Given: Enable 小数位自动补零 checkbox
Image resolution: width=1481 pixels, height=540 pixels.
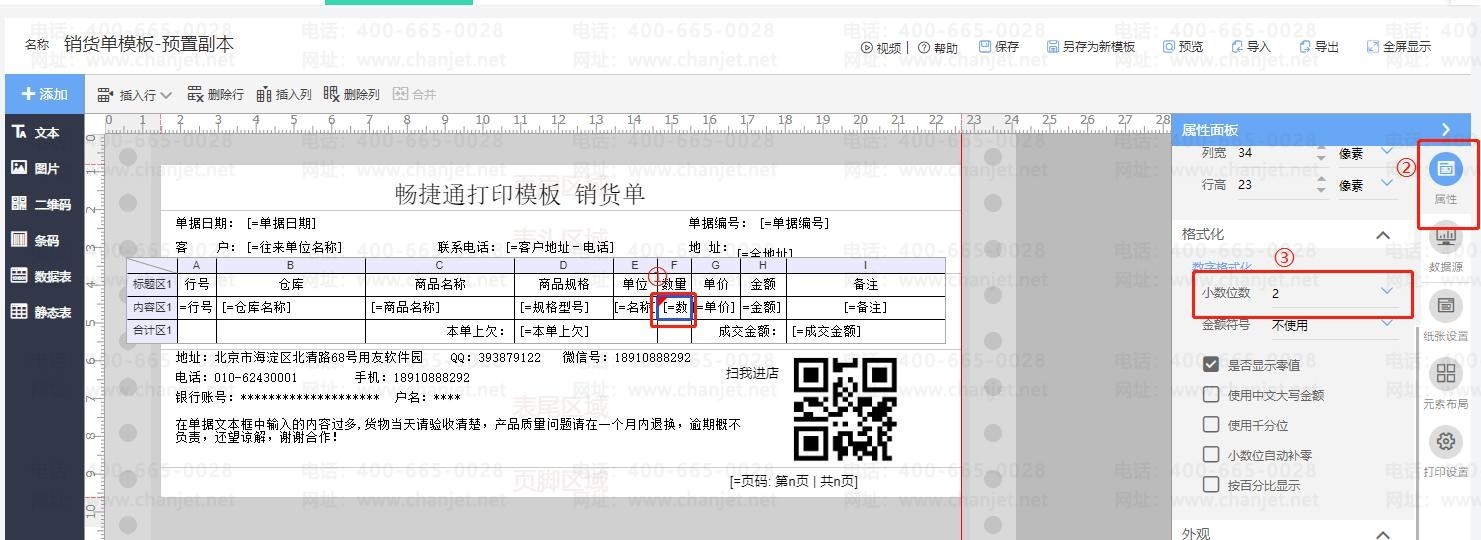Looking at the screenshot, I should click(1211, 454).
